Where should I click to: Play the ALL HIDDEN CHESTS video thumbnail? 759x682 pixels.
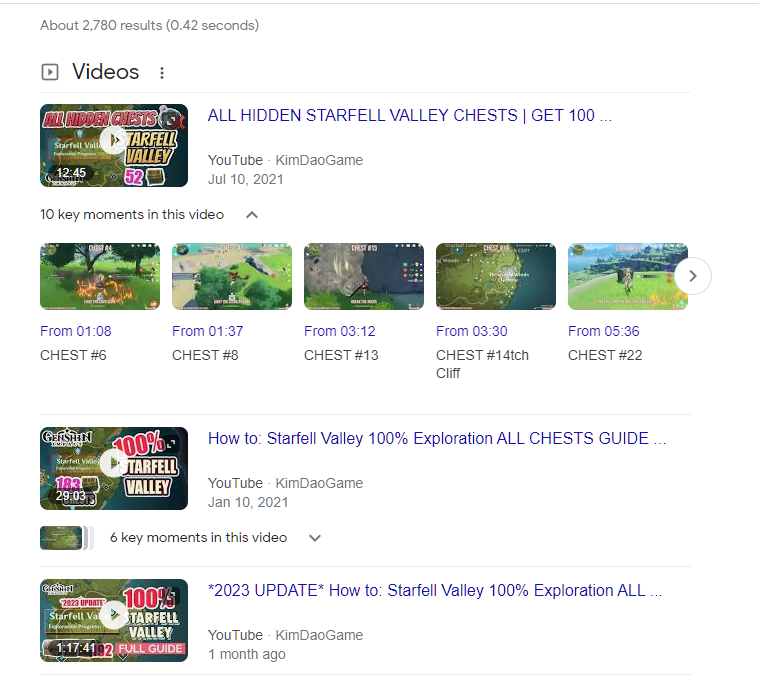[114, 145]
